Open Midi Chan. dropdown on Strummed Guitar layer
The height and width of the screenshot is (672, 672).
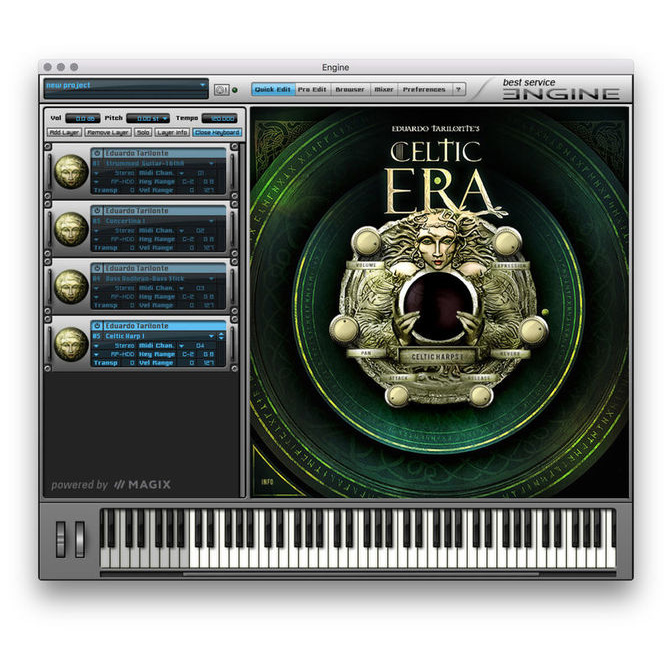[x=181, y=173]
